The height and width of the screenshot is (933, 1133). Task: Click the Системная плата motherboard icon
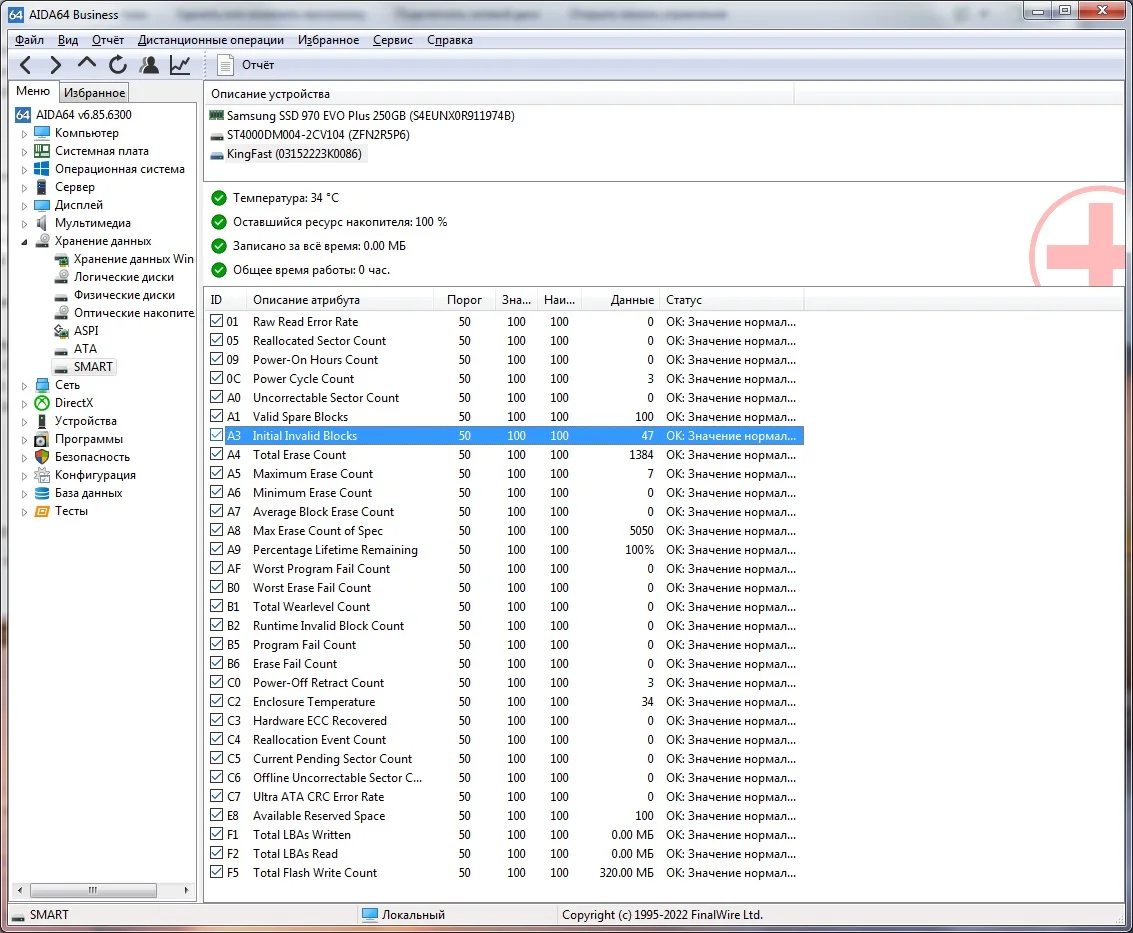click(42, 151)
